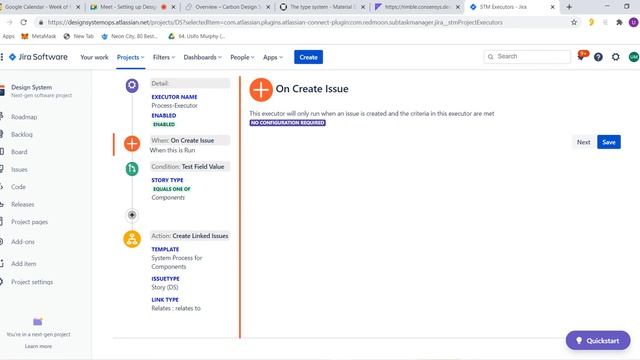Click the Next button

tap(583, 142)
